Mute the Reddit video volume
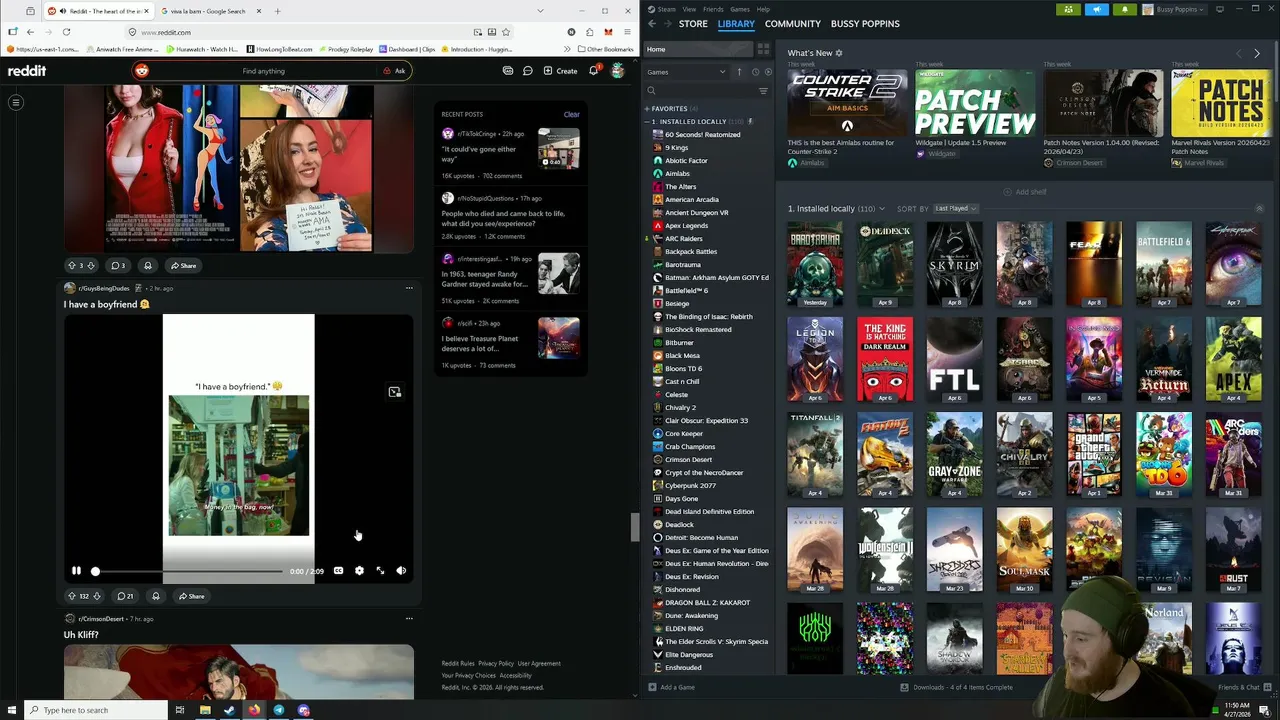 pos(401,570)
